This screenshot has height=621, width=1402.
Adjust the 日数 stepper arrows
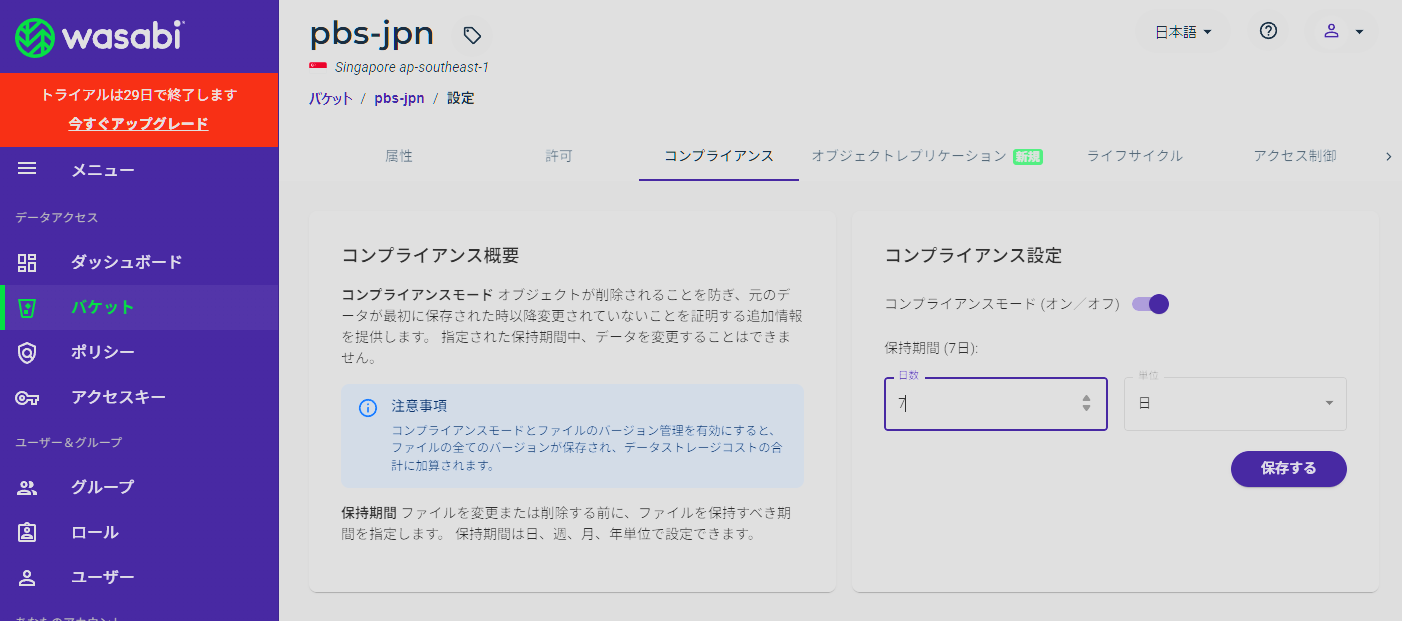(x=1086, y=404)
